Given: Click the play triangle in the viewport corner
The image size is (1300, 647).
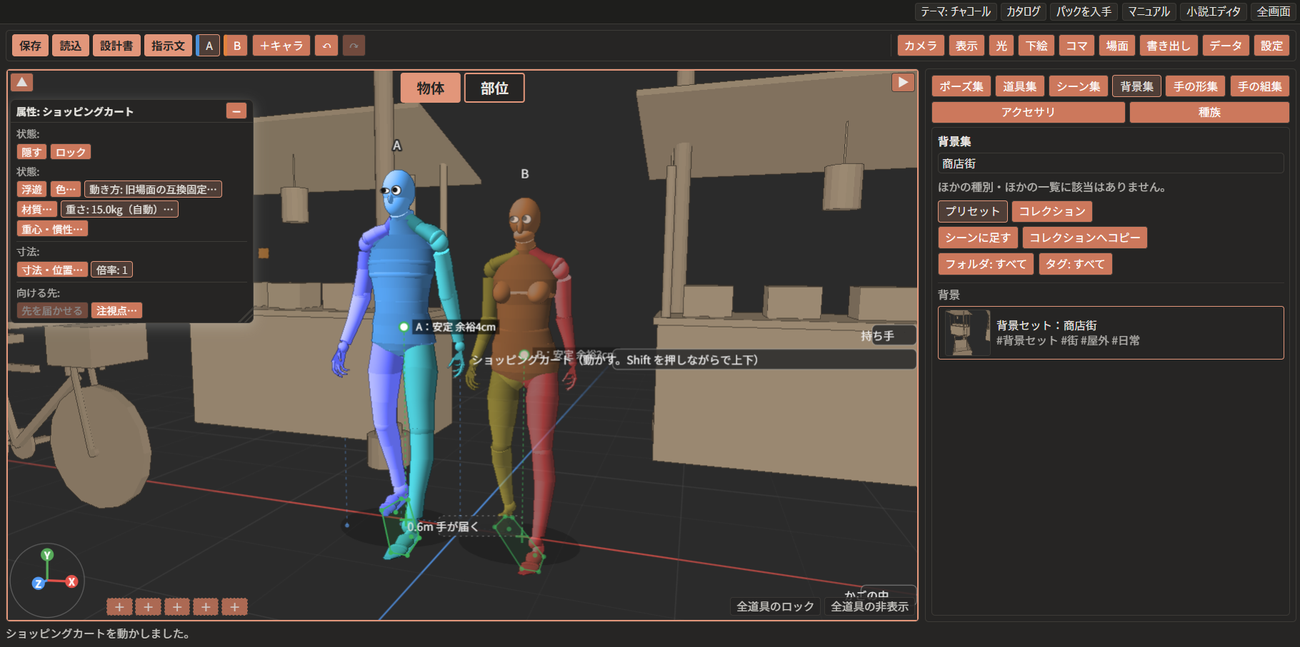Looking at the screenshot, I should pyautogui.click(x=903, y=82).
